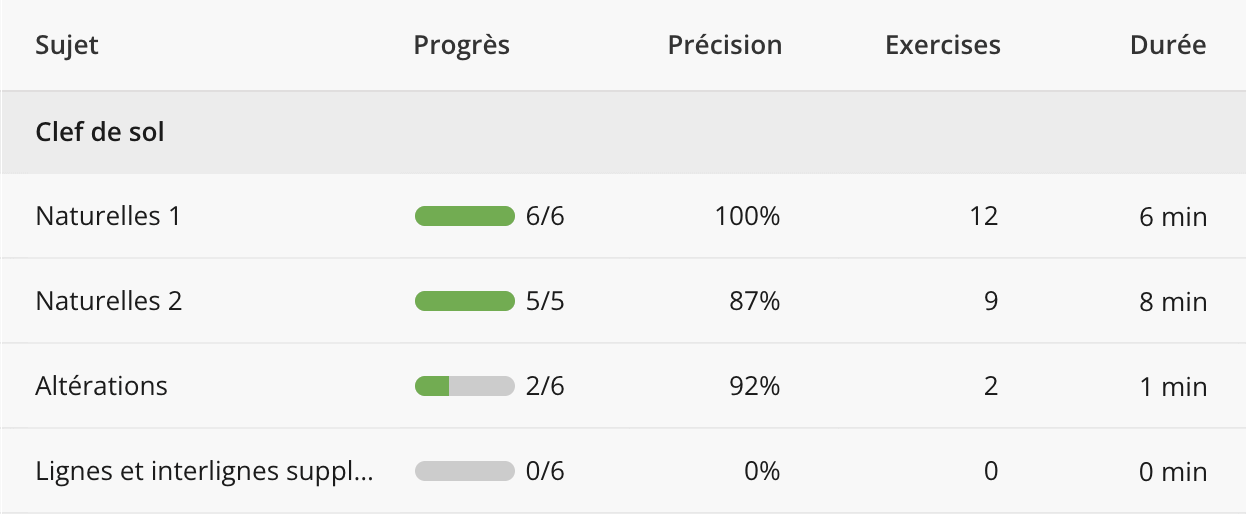Select the Altérations subject
This screenshot has width=1246, height=514.
point(101,386)
